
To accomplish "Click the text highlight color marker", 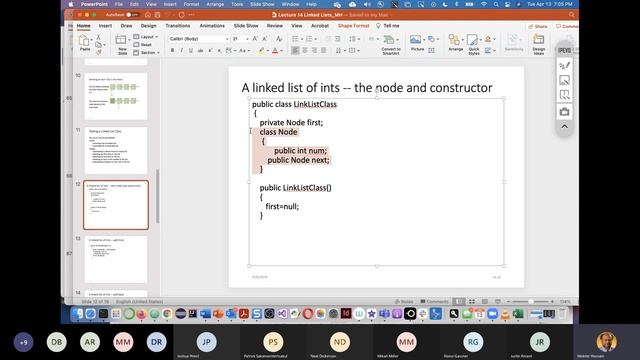I will pos(261,51).
